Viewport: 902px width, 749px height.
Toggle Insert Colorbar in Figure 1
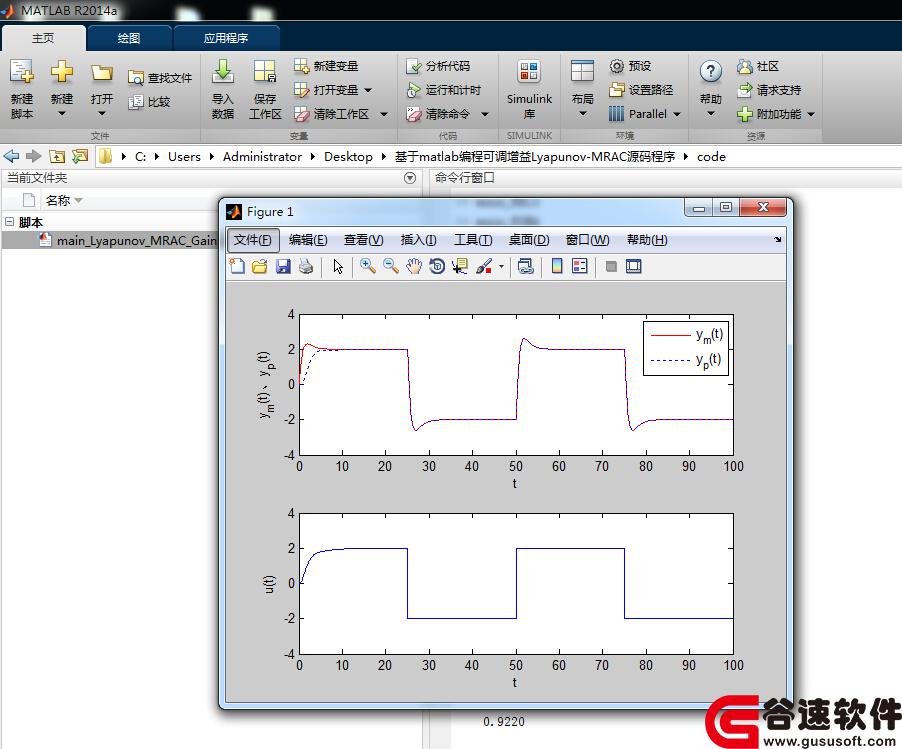click(556, 266)
